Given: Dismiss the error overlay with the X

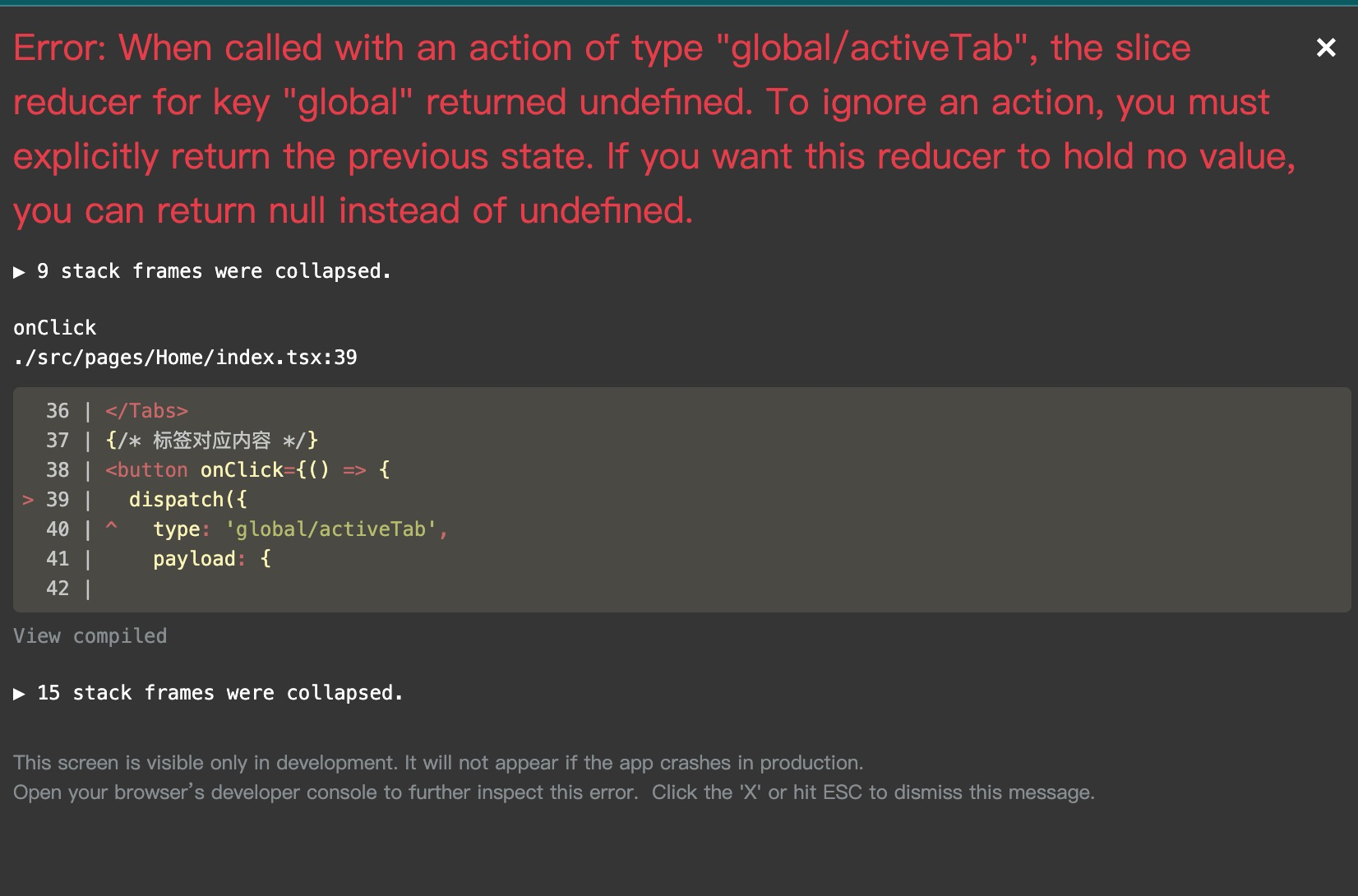Looking at the screenshot, I should click(x=1327, y=48).
